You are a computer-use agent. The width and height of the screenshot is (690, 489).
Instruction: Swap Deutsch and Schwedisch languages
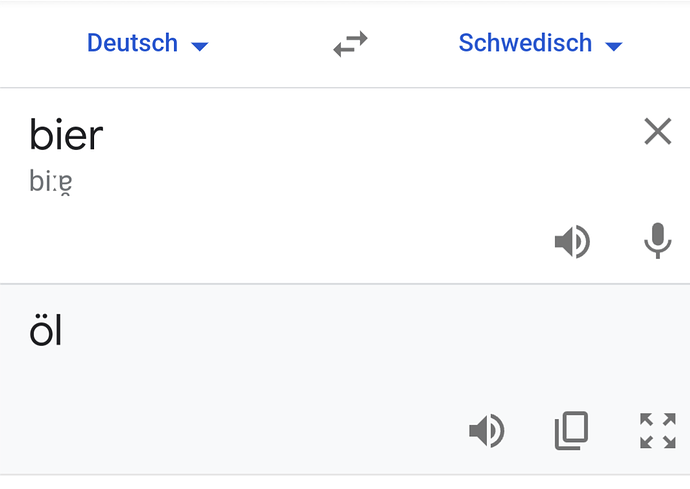point(350,43)
